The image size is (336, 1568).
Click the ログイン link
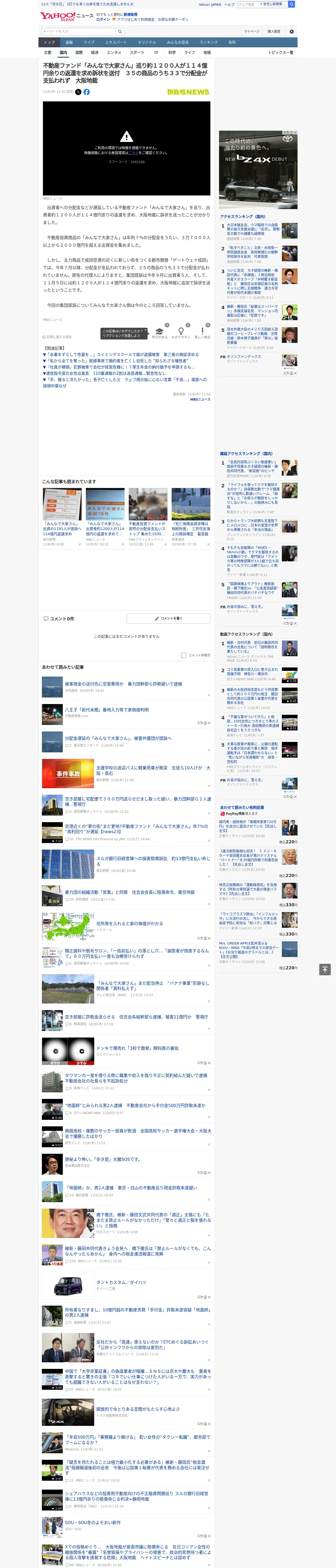coord(103,20)
